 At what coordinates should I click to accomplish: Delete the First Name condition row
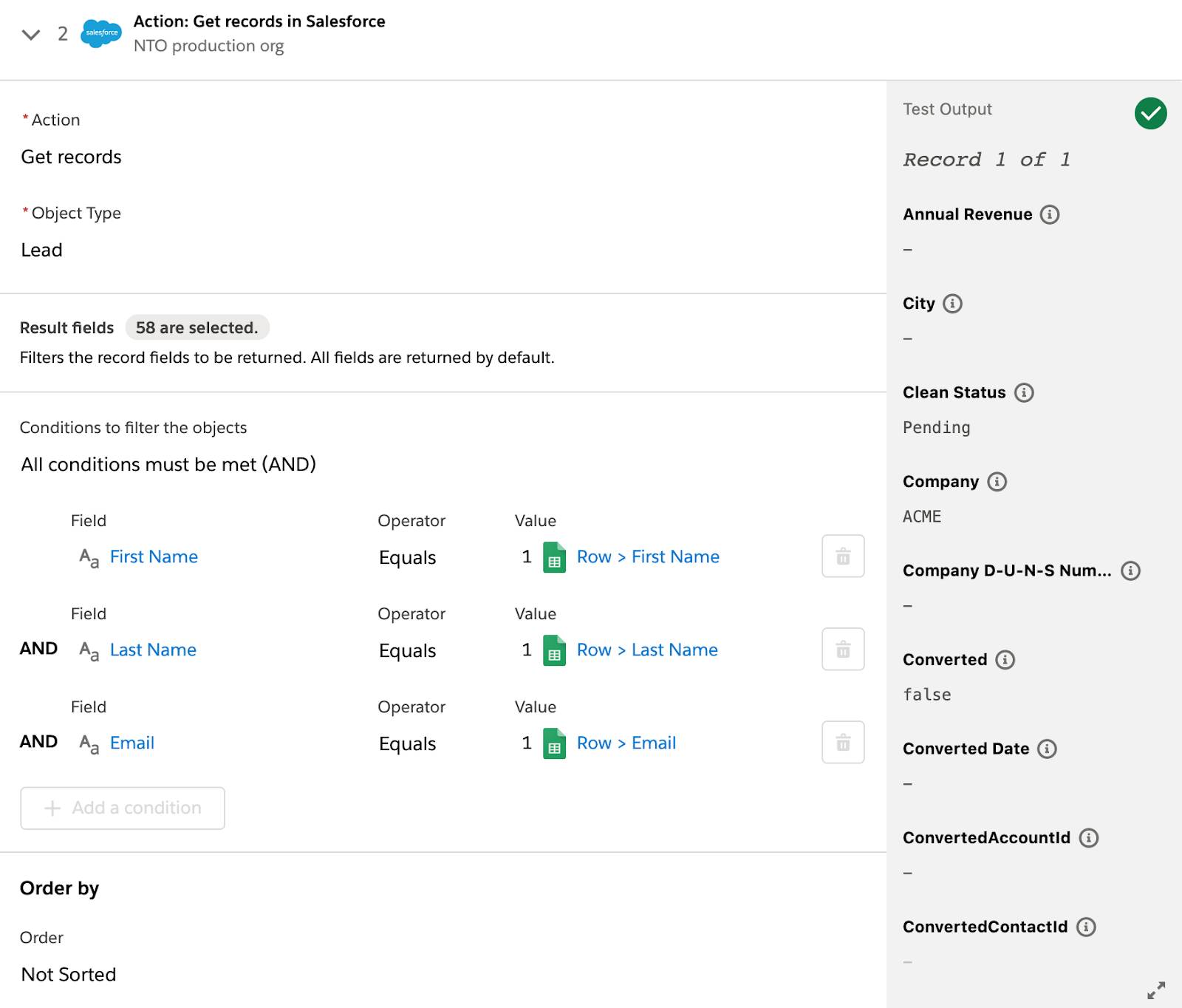tap(843, 556)
